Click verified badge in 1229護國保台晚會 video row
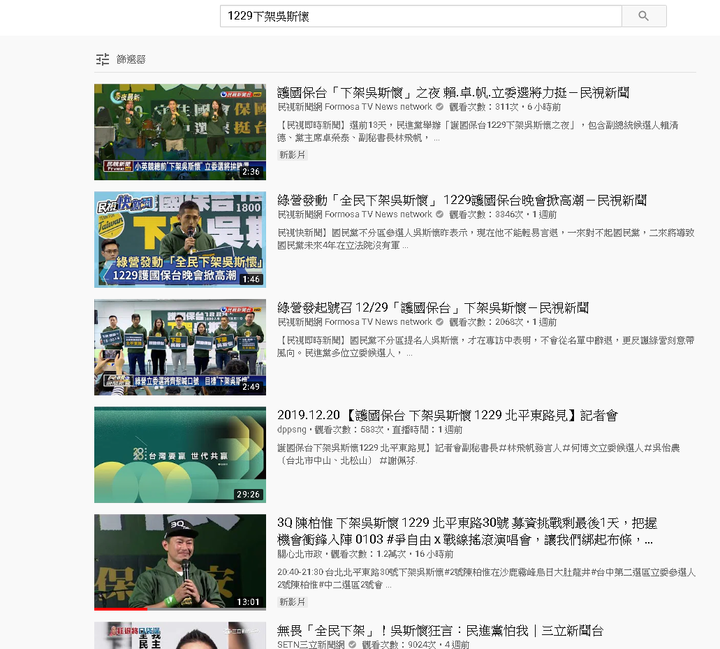The image size is (720, 649). tap(439, 214)
